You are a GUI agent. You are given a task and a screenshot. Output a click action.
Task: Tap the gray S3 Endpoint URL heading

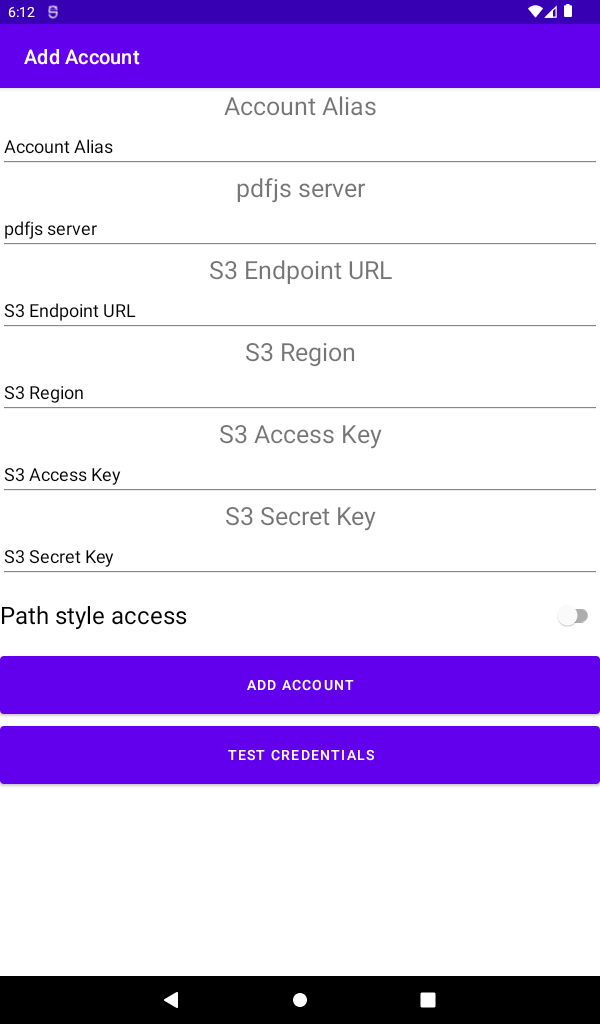pyautogui.click(x=300, y=271)
